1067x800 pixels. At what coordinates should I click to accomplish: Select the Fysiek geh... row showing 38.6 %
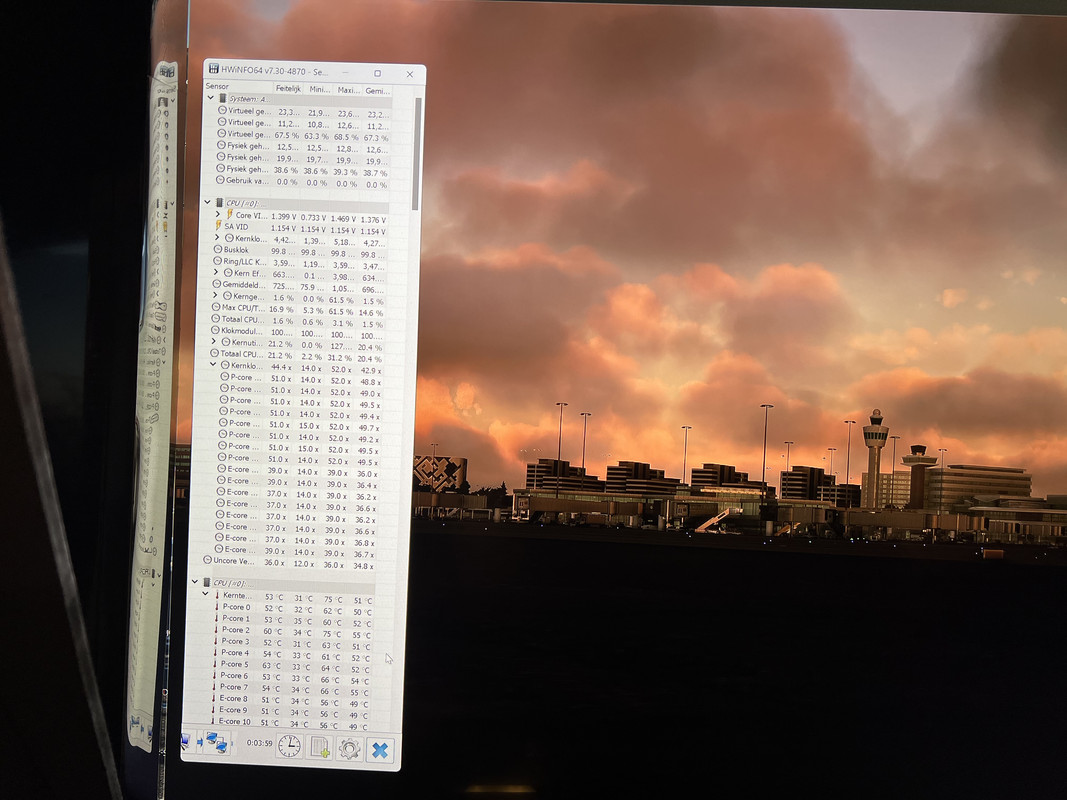point(300,170)
